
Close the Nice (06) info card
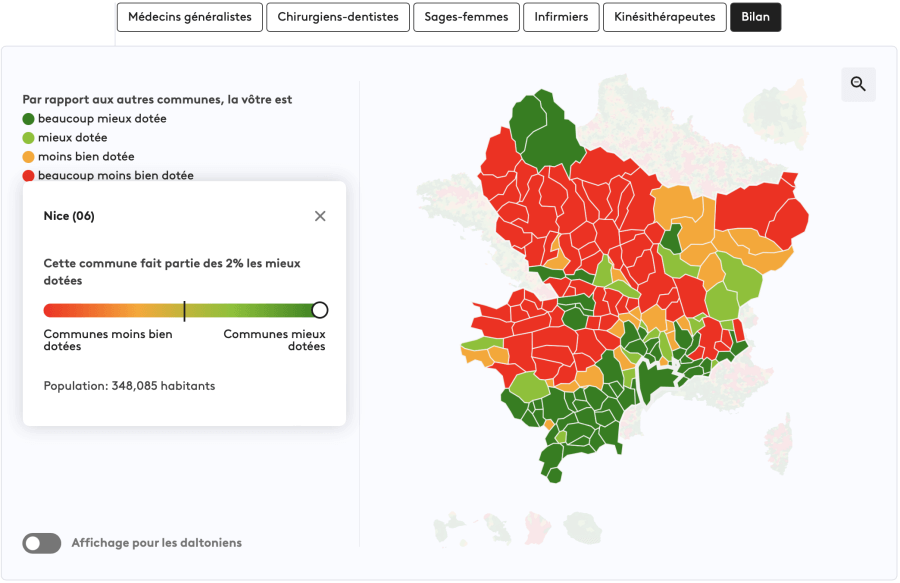point(320,216)
